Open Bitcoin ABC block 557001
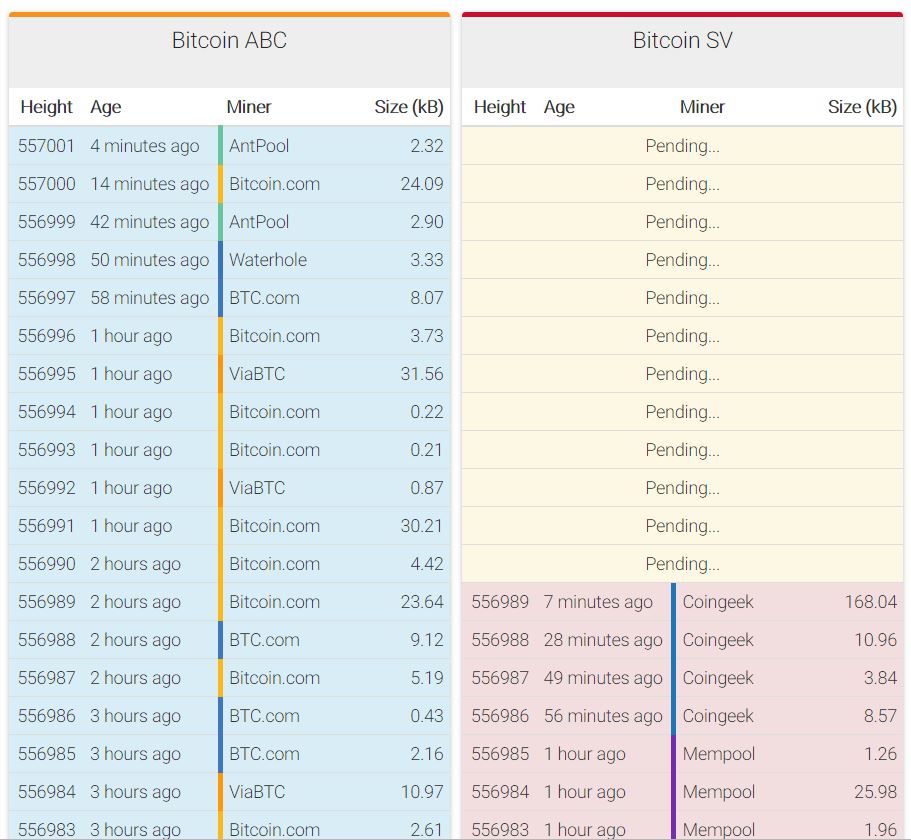Screen dimensions: 911x840 (x=46, y=146)
